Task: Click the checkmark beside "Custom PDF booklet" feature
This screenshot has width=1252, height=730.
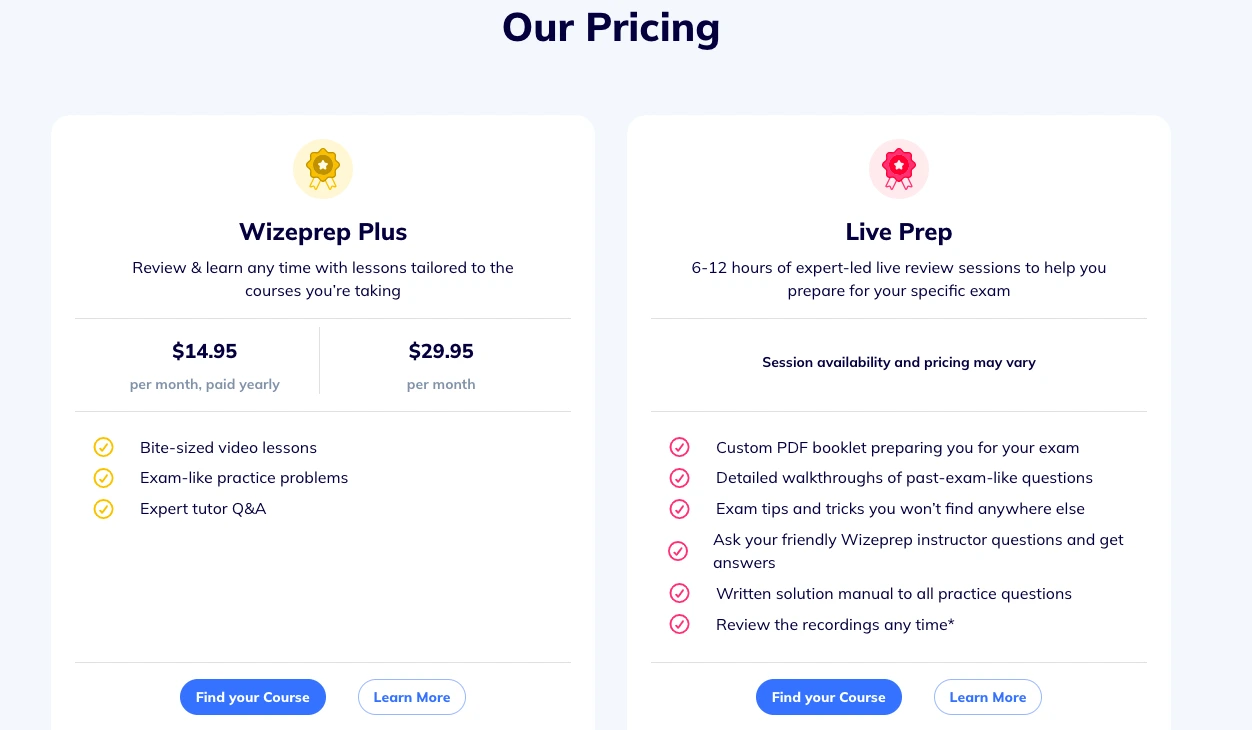Action: click(679, 447)
